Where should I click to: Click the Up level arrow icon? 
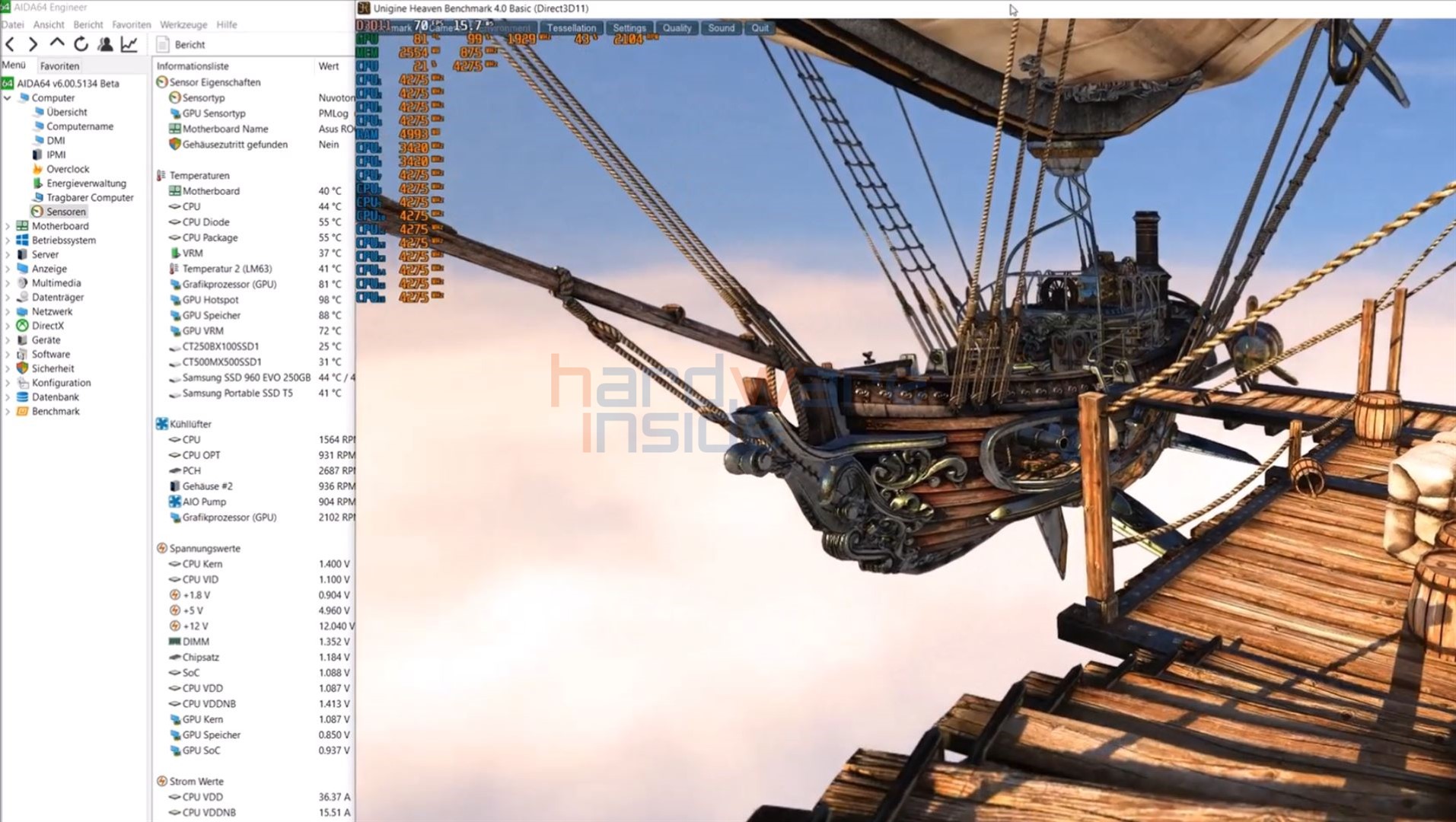pyautogui.click(x=57, y=44)
